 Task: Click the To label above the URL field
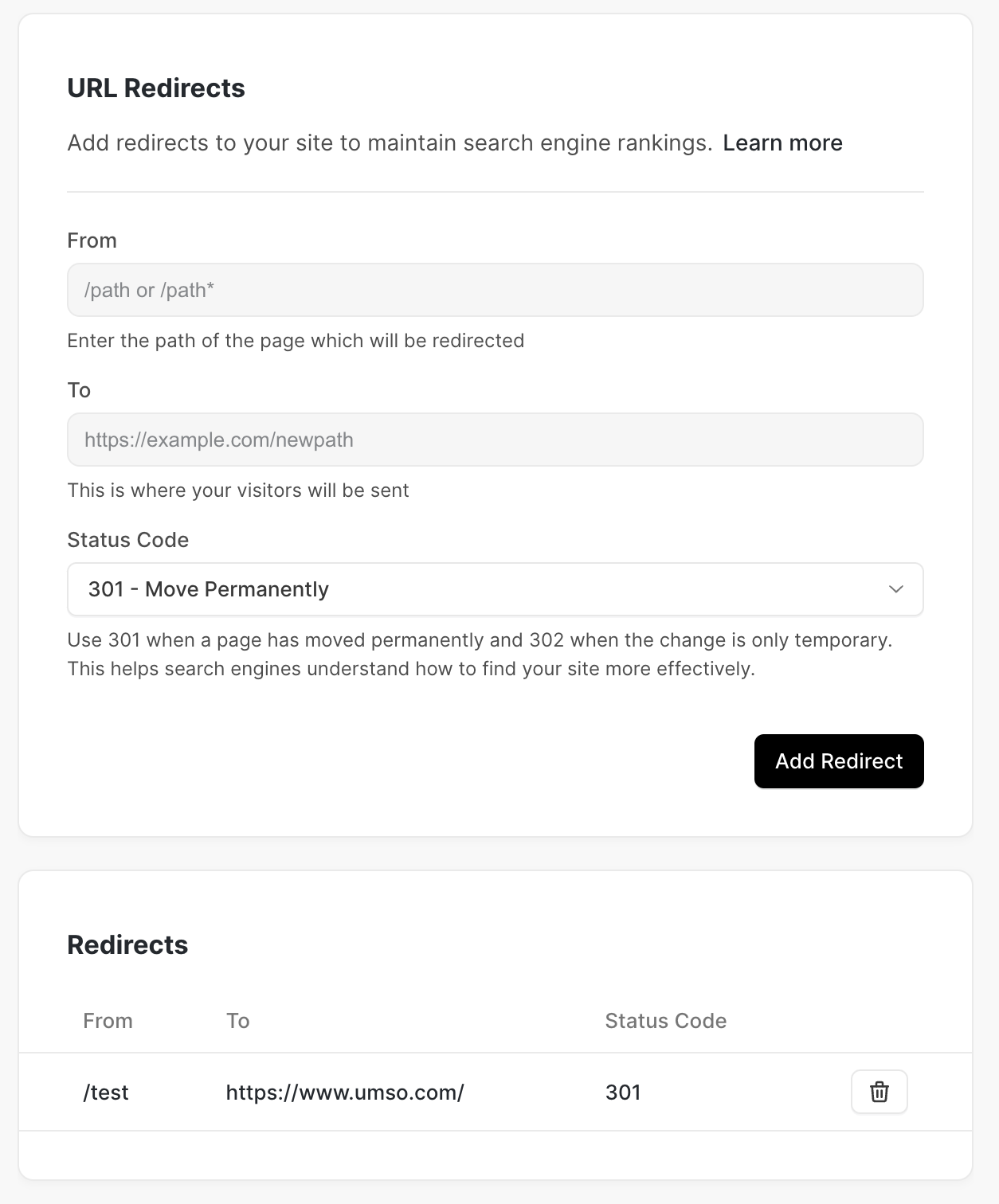(x=79, y=390)
